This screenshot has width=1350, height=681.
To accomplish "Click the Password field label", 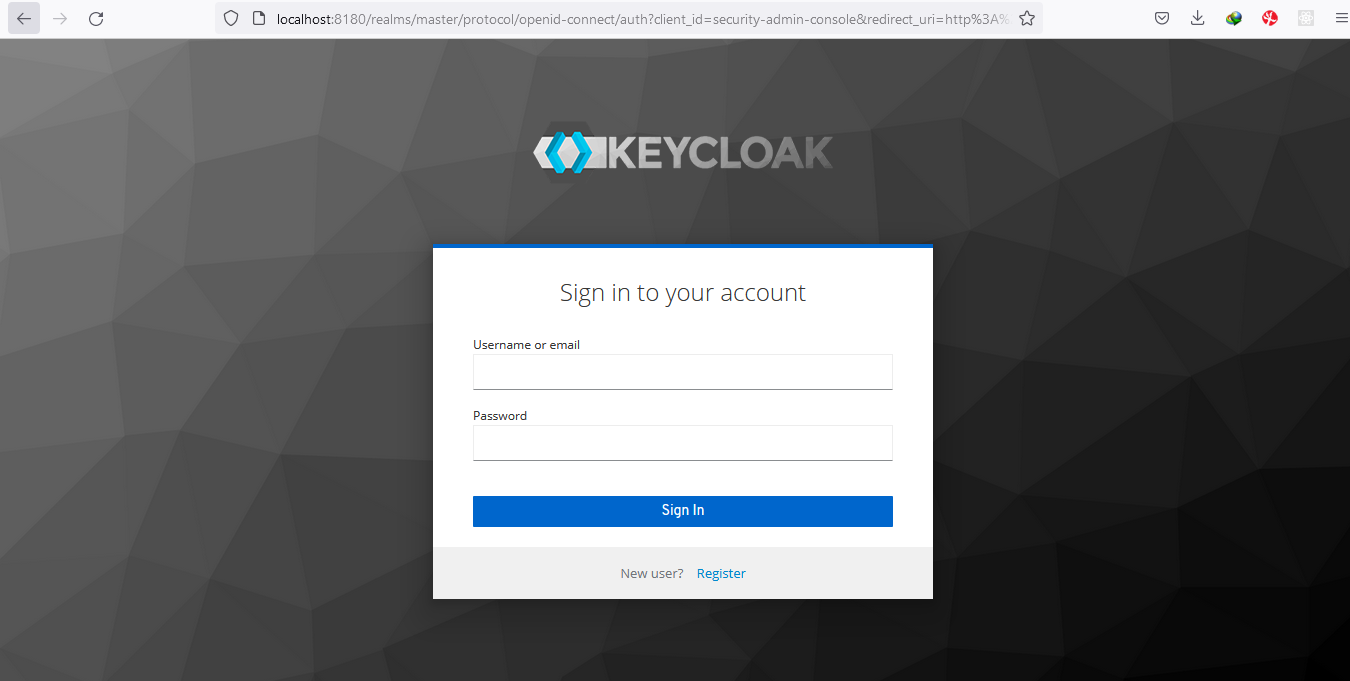I will tap(500, 416).
